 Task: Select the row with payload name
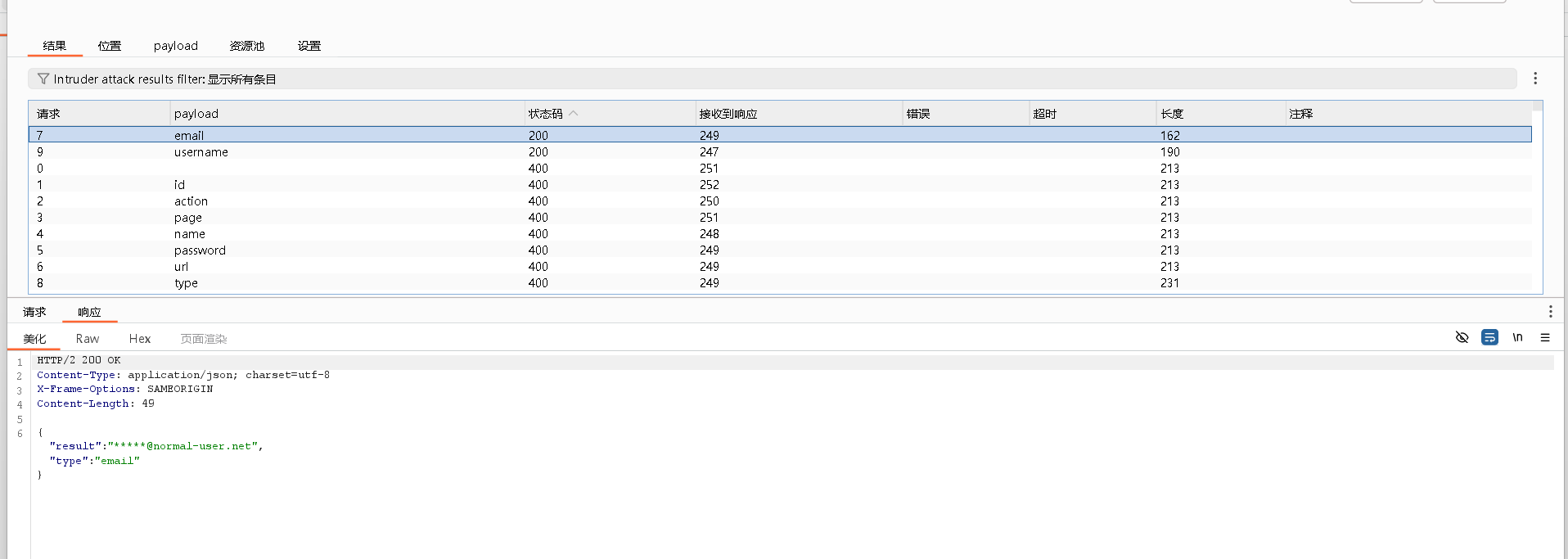click(x=780, y=233)
